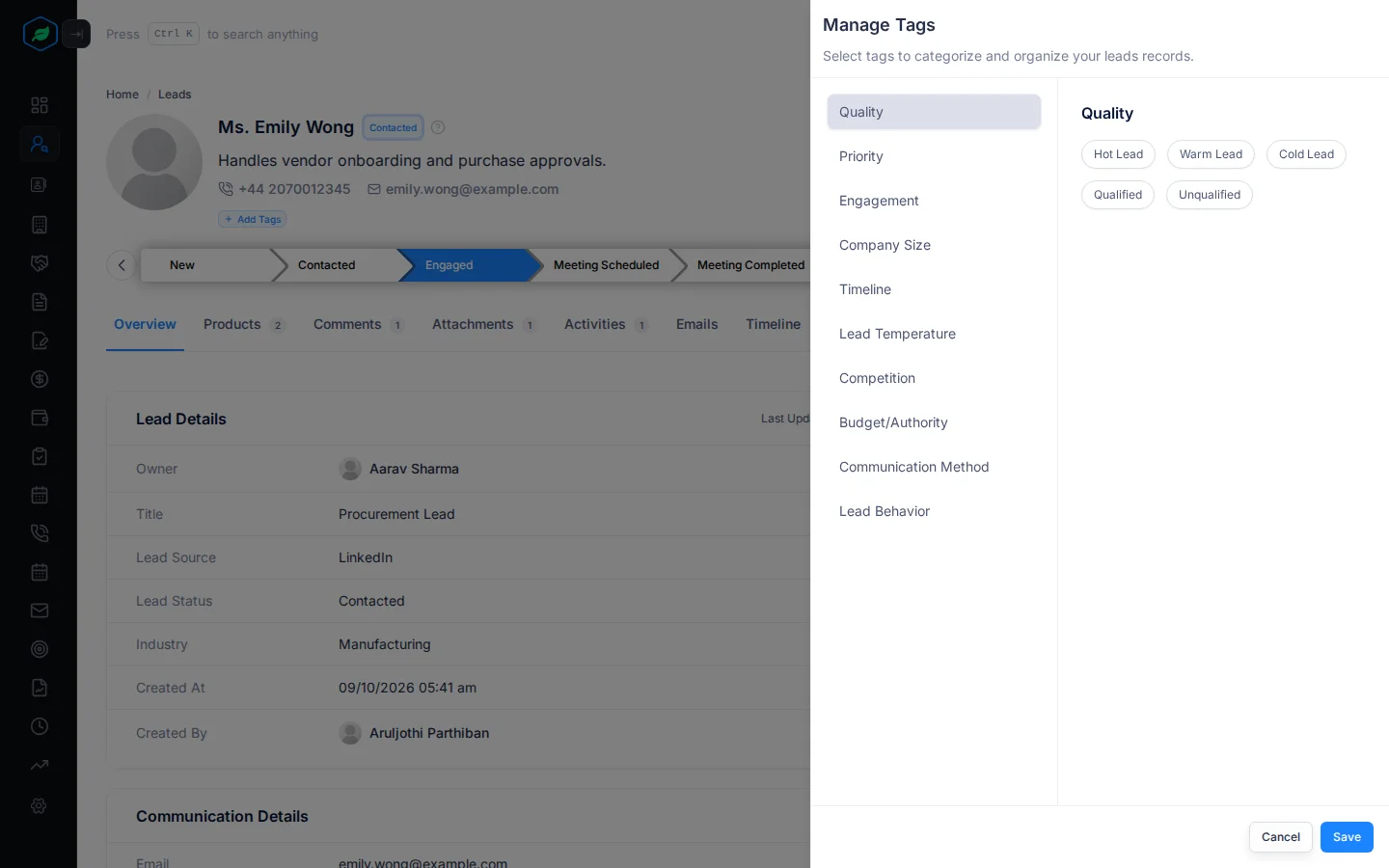Open the deals handshake sidebar icon
1389x868 pixels.
(x=40, y=263)
